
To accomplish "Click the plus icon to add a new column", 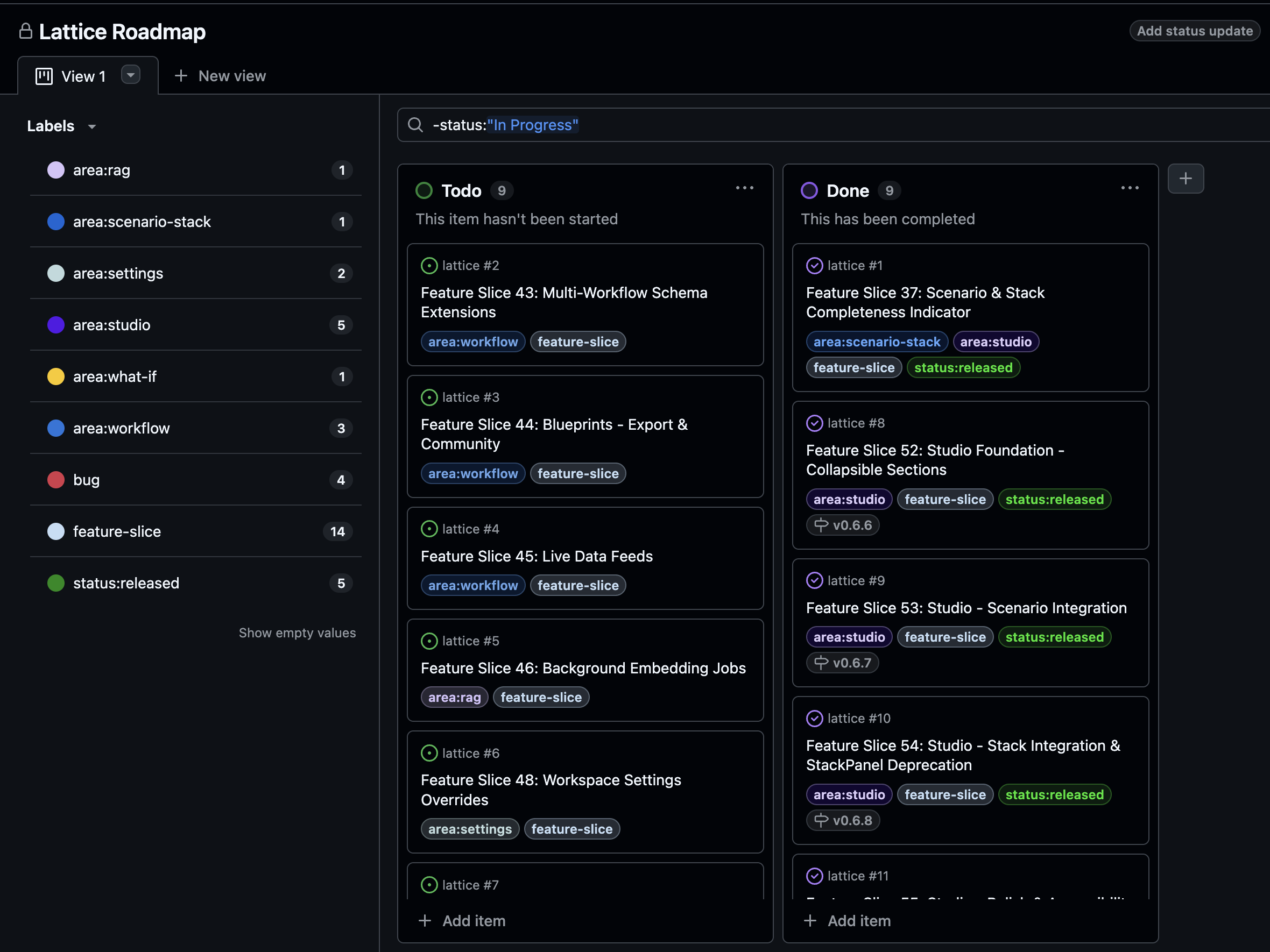I will point(1186,179).
